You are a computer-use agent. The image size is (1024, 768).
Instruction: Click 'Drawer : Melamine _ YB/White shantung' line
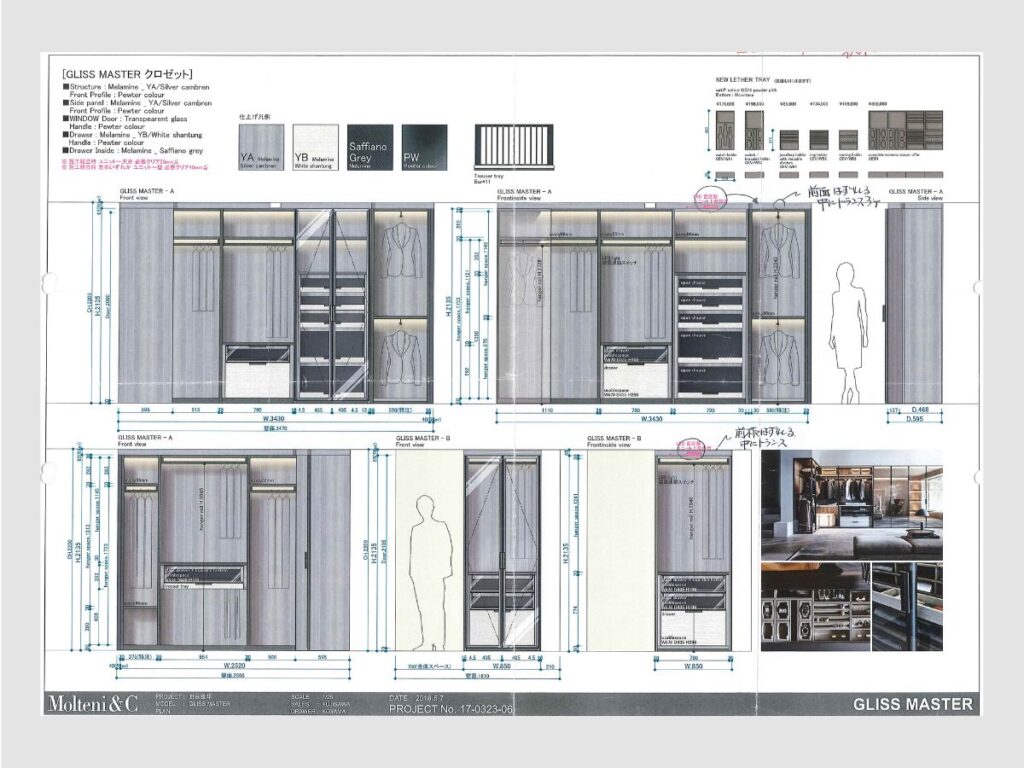tap(133, 135)
